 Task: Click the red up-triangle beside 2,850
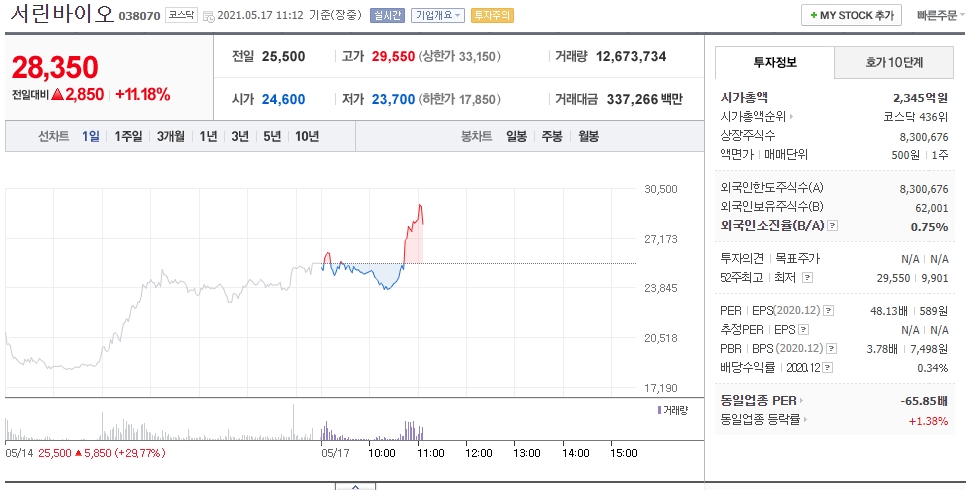57,95
